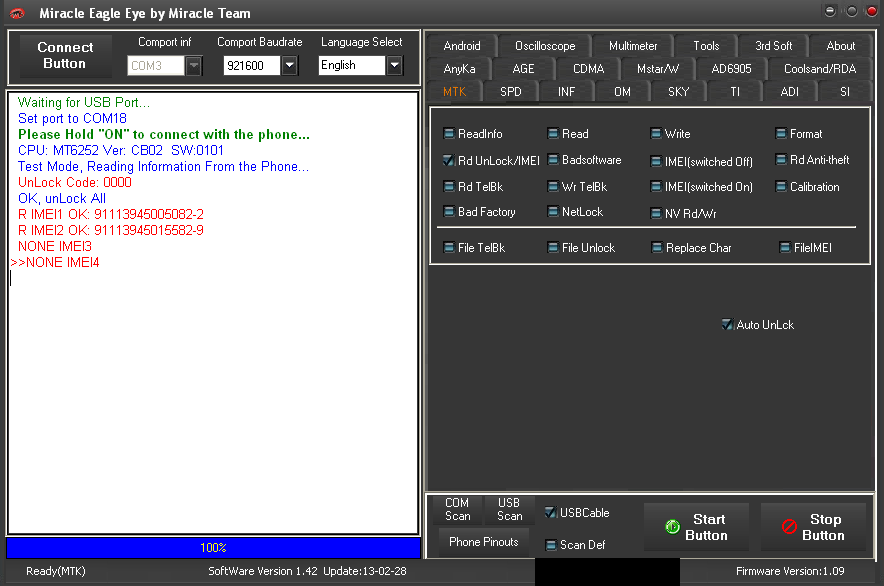Open the Language Select dropdown arrow
Viewport: 884px width, 586px height.
point(394,65)
